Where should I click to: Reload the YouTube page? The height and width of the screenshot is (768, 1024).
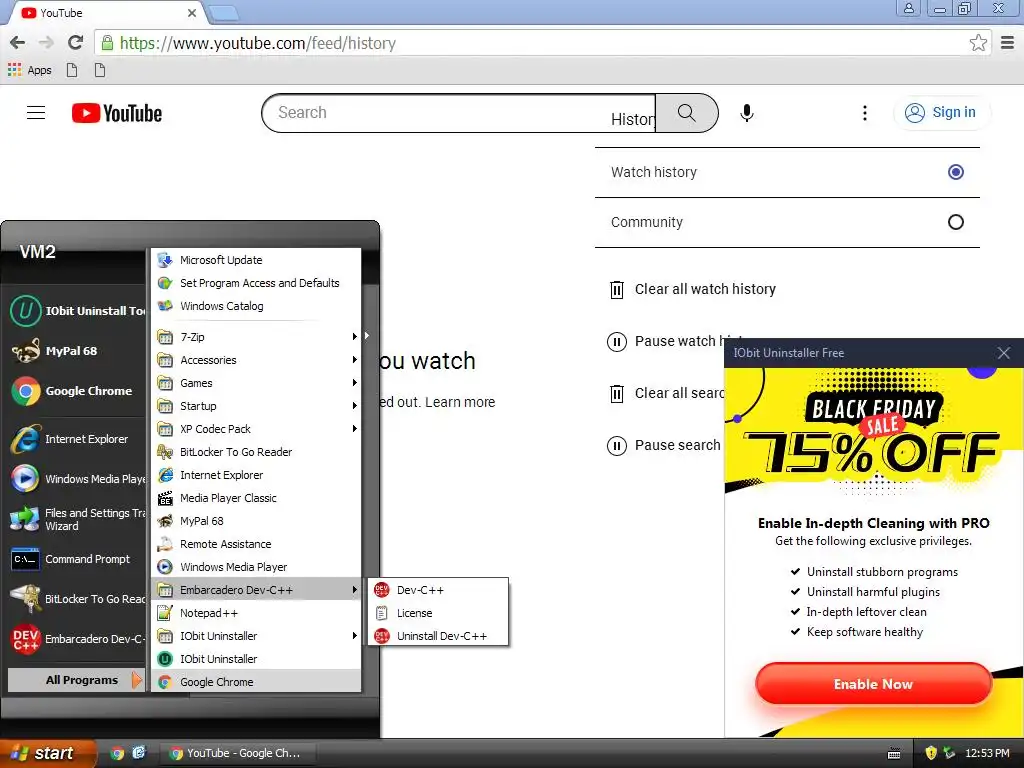pos(76,43)
